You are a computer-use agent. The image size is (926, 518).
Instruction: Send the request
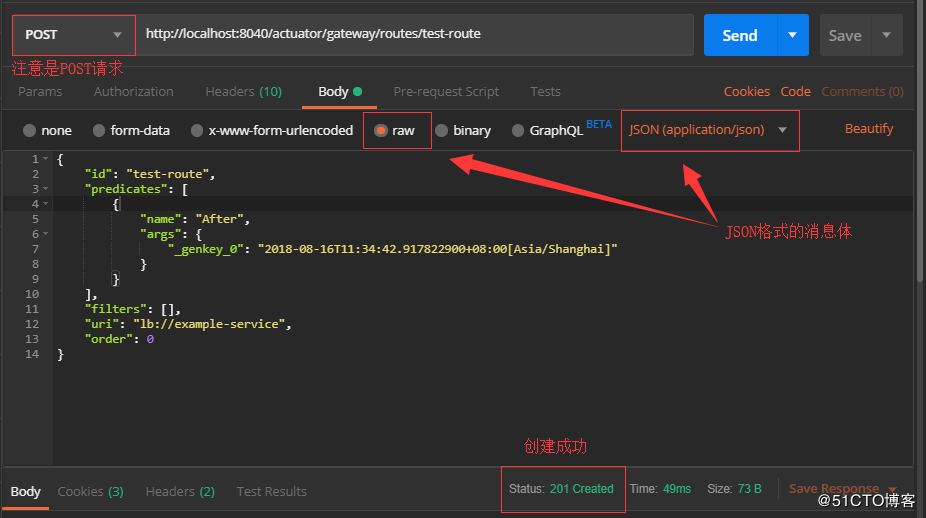coord(740,35)
